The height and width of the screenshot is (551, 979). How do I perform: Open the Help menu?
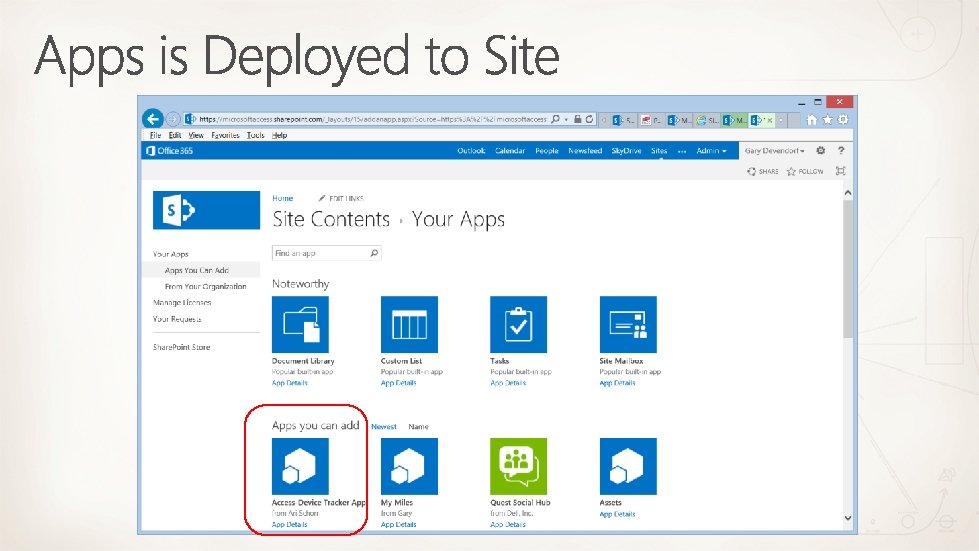click(279, 135)
